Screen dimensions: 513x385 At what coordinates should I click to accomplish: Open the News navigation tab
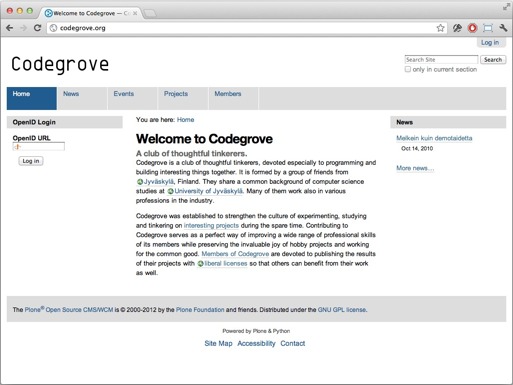coord(82,98)
